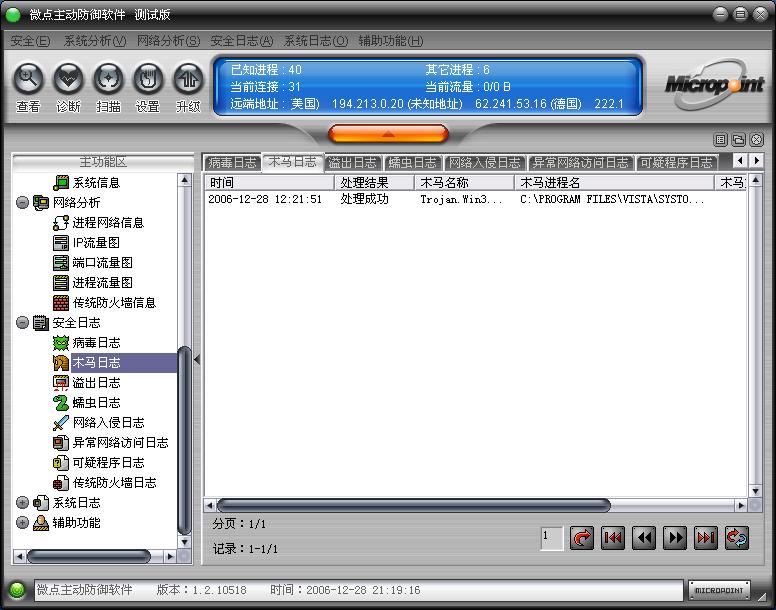Collapse the 安全日志 tree node
The width and height of the screenshot is (776, 610).
tap(22, 323)
